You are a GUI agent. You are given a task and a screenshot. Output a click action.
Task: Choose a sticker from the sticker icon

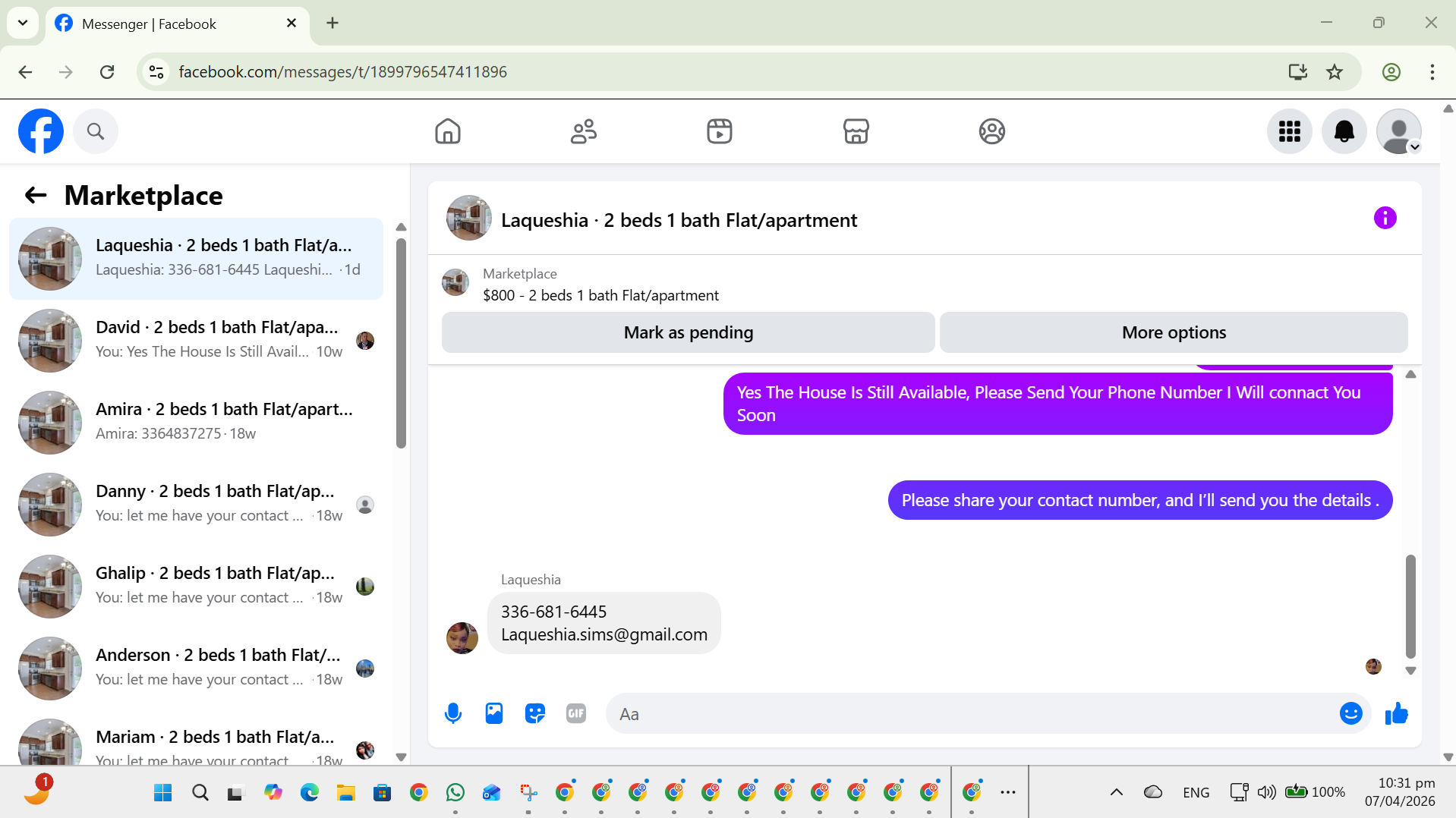pyautogui.click(x=535, y=713)
